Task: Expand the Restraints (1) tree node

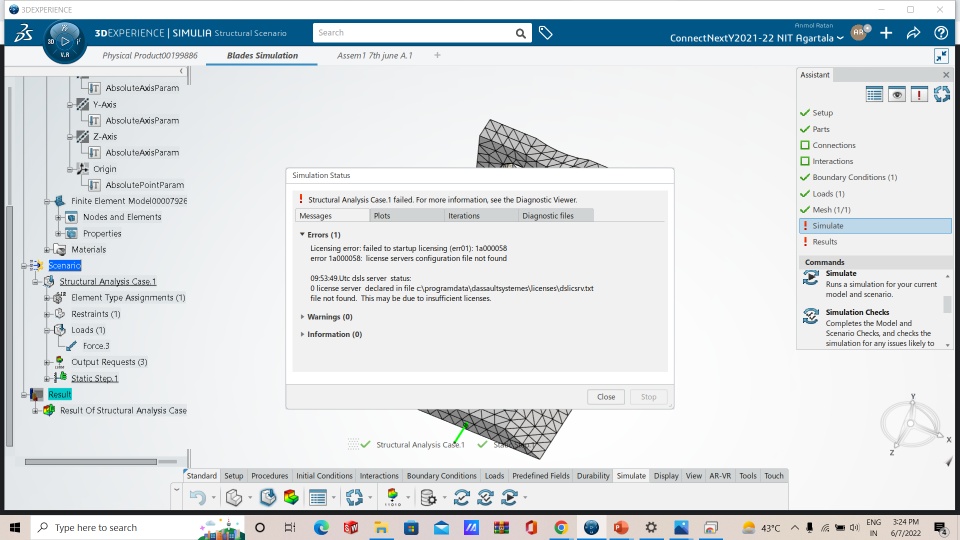Action: pos(47,314)
